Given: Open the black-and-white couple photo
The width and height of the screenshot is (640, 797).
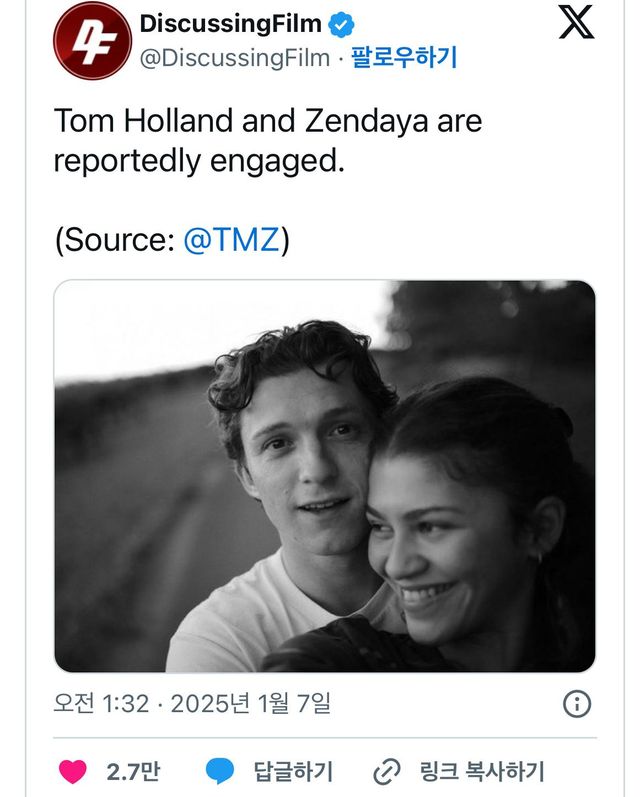Looking at the screenshot, I should tap(324, 476).
